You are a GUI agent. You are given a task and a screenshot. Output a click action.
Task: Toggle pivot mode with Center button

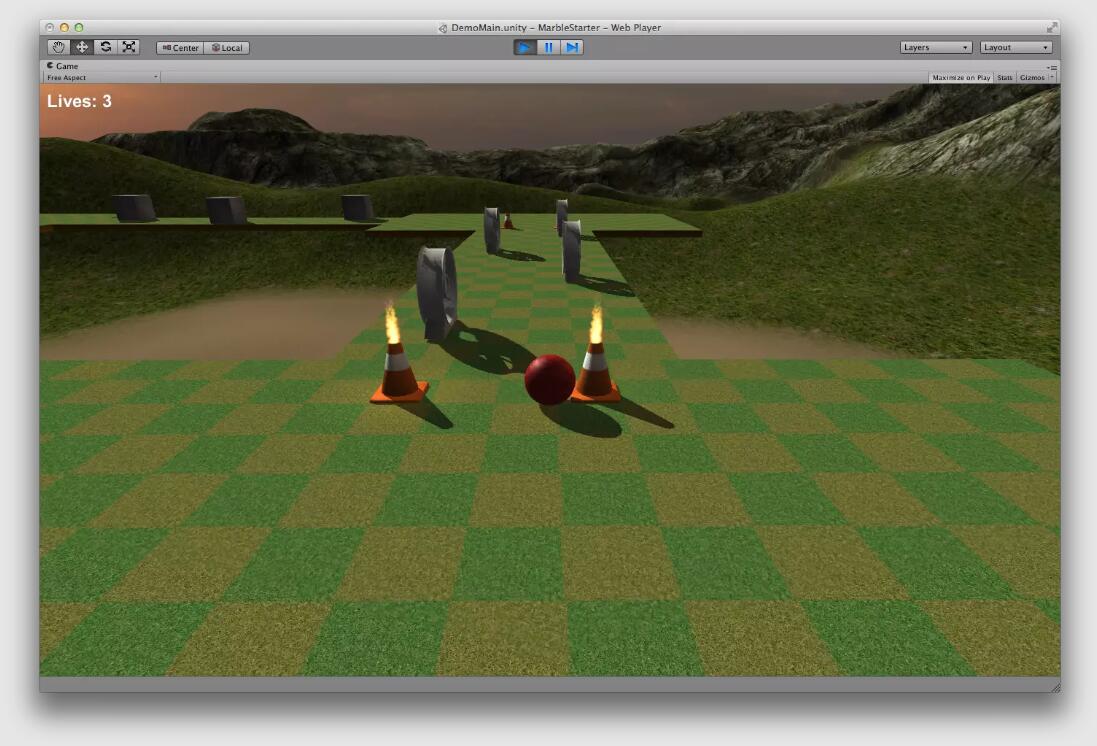tap(180, 48)
